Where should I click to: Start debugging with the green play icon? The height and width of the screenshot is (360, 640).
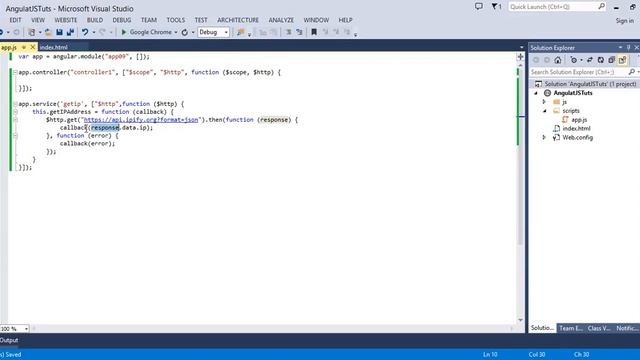pyautogui.click(x=124, y=32)
